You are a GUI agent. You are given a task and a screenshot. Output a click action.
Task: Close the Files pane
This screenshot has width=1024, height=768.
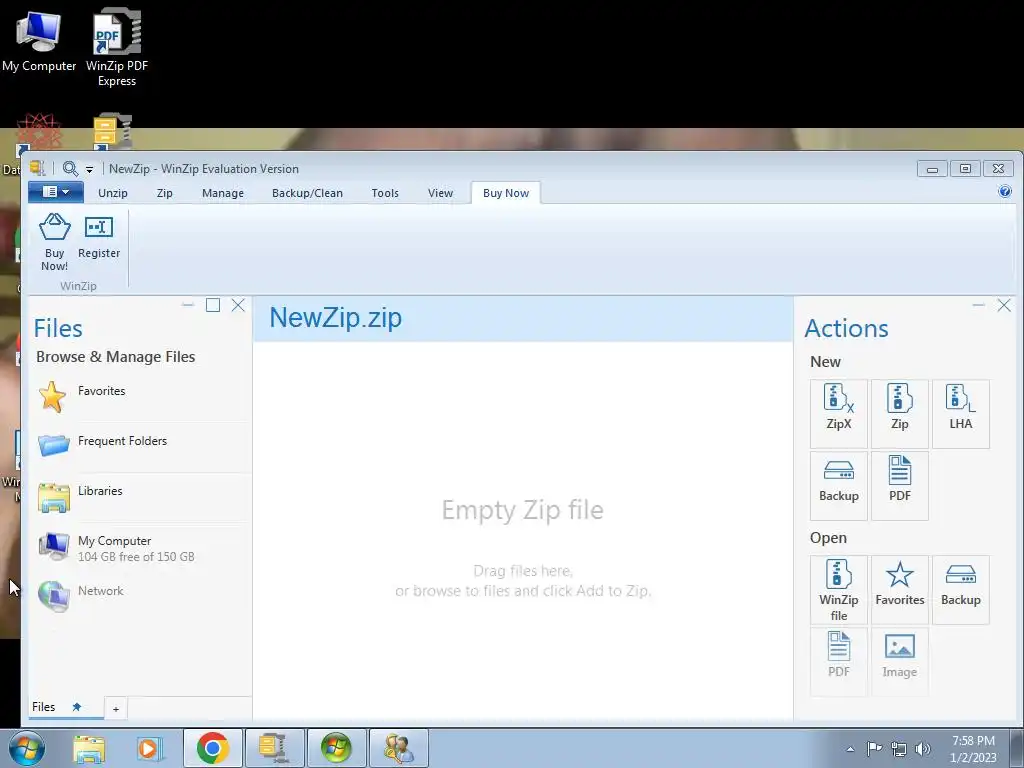pyautogui.click(x=238, y=305)
